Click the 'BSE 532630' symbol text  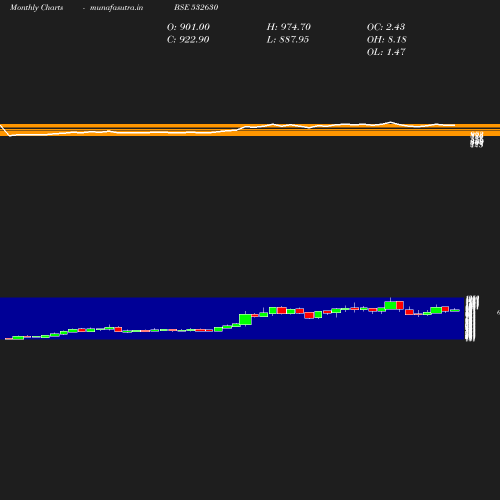[x=196, y=7]
